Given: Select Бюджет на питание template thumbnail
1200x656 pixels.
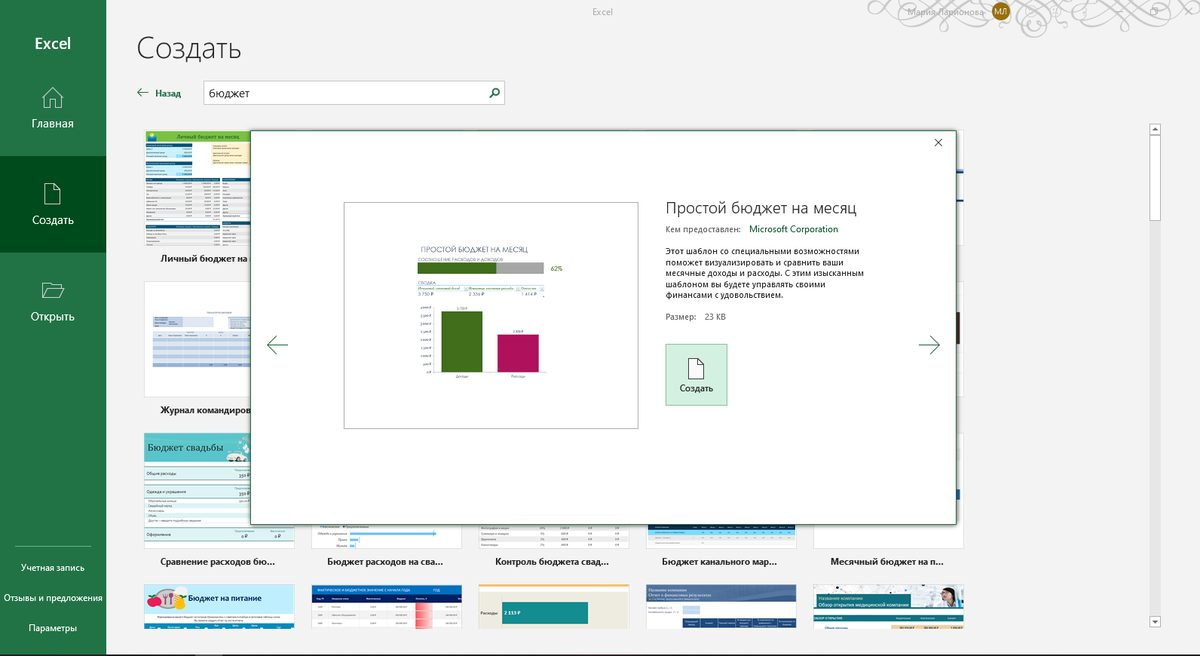Looking at the screenshot, I should point(219,606).
